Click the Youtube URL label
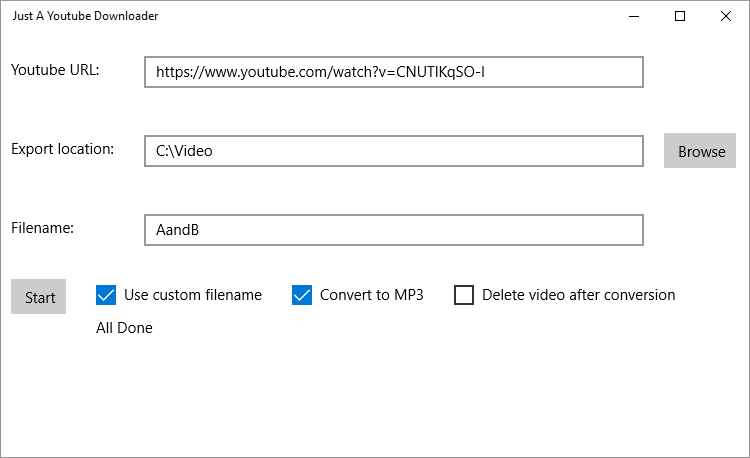The image size is (750, 458). pos(55,70)
